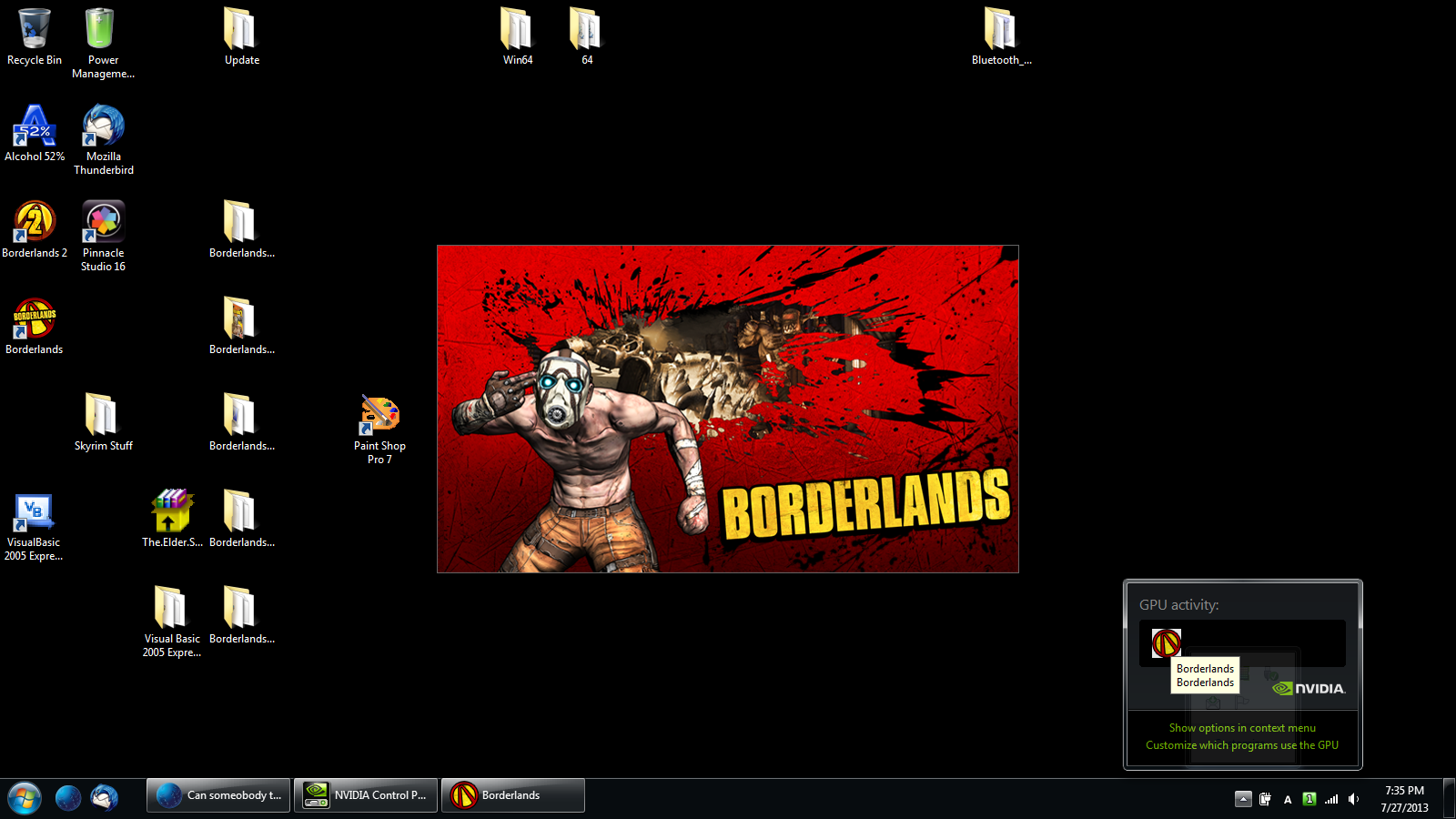Image resolution: width=1456 pixels, height=819 pixels.
Task: Click the green NVIDIA GPU activity tray icon
Action: point(1309,799)
